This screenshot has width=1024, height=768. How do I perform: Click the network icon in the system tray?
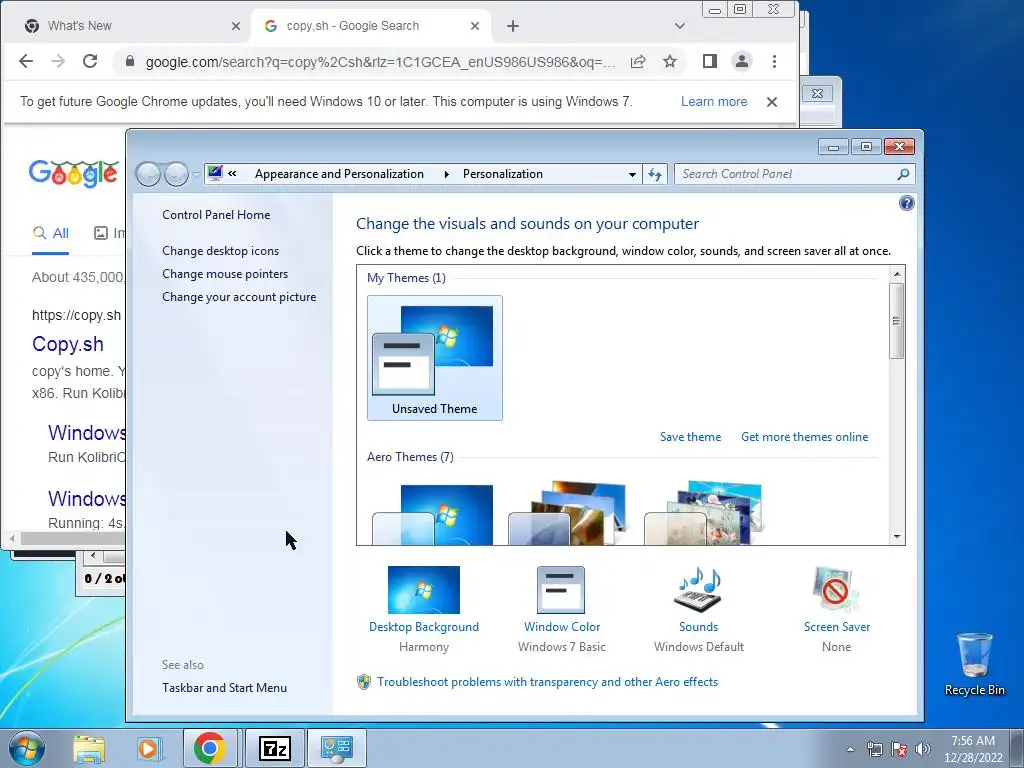click(874, 749)
